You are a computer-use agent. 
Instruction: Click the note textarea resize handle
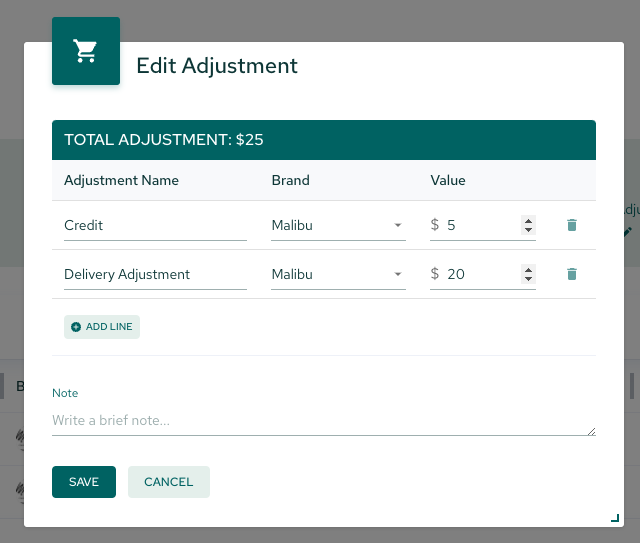click(x=591, y=432)
